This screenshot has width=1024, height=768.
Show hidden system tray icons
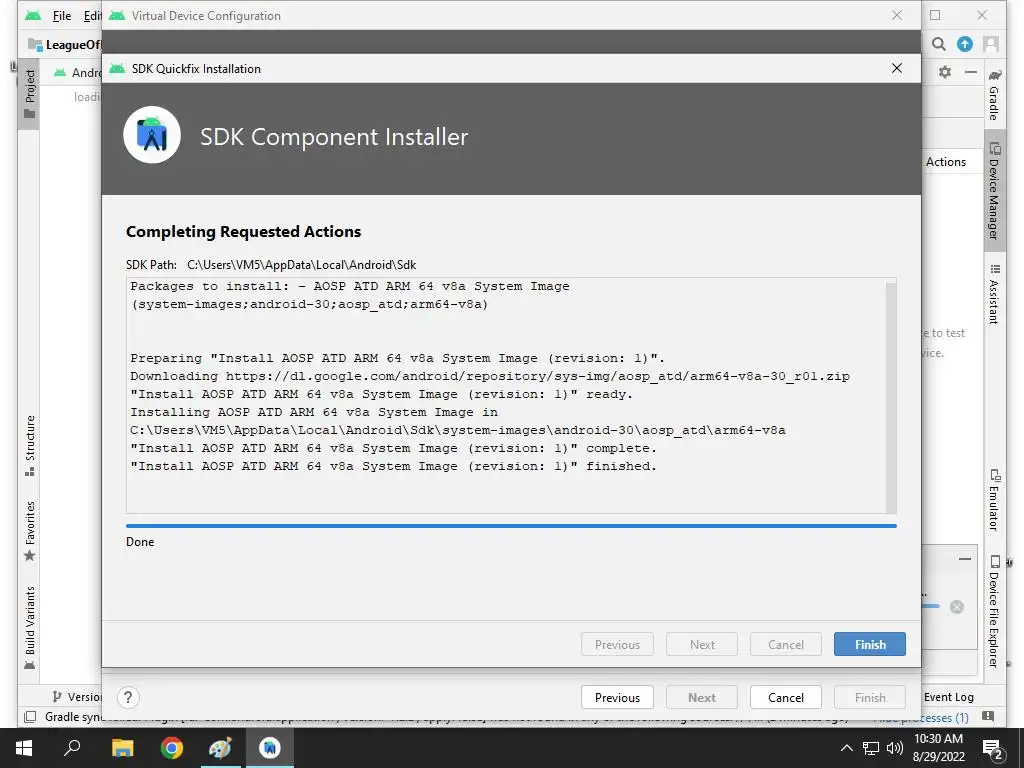(x=846, y=748)
